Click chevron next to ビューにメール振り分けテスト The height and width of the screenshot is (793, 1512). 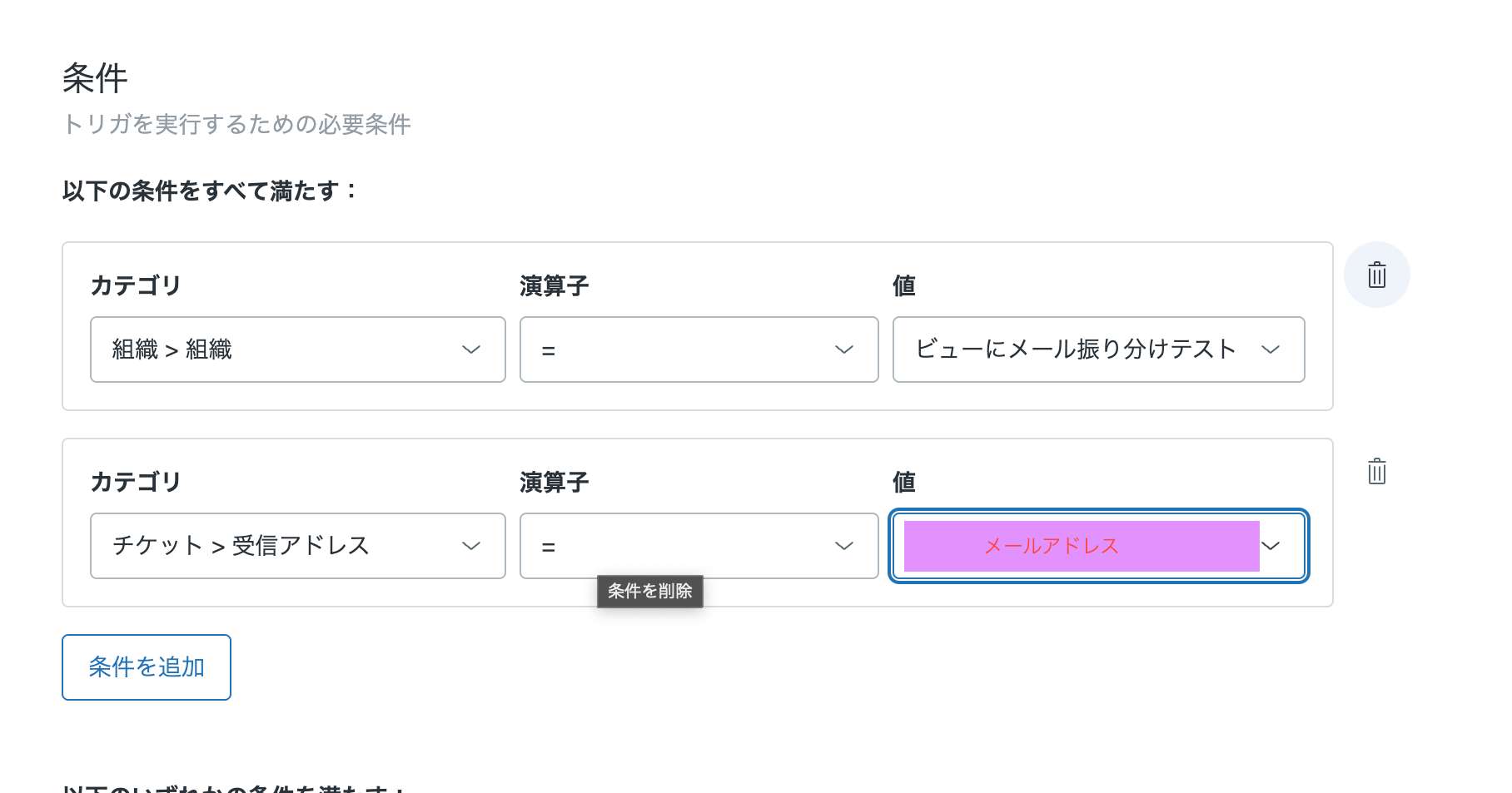pos(1271,349)
